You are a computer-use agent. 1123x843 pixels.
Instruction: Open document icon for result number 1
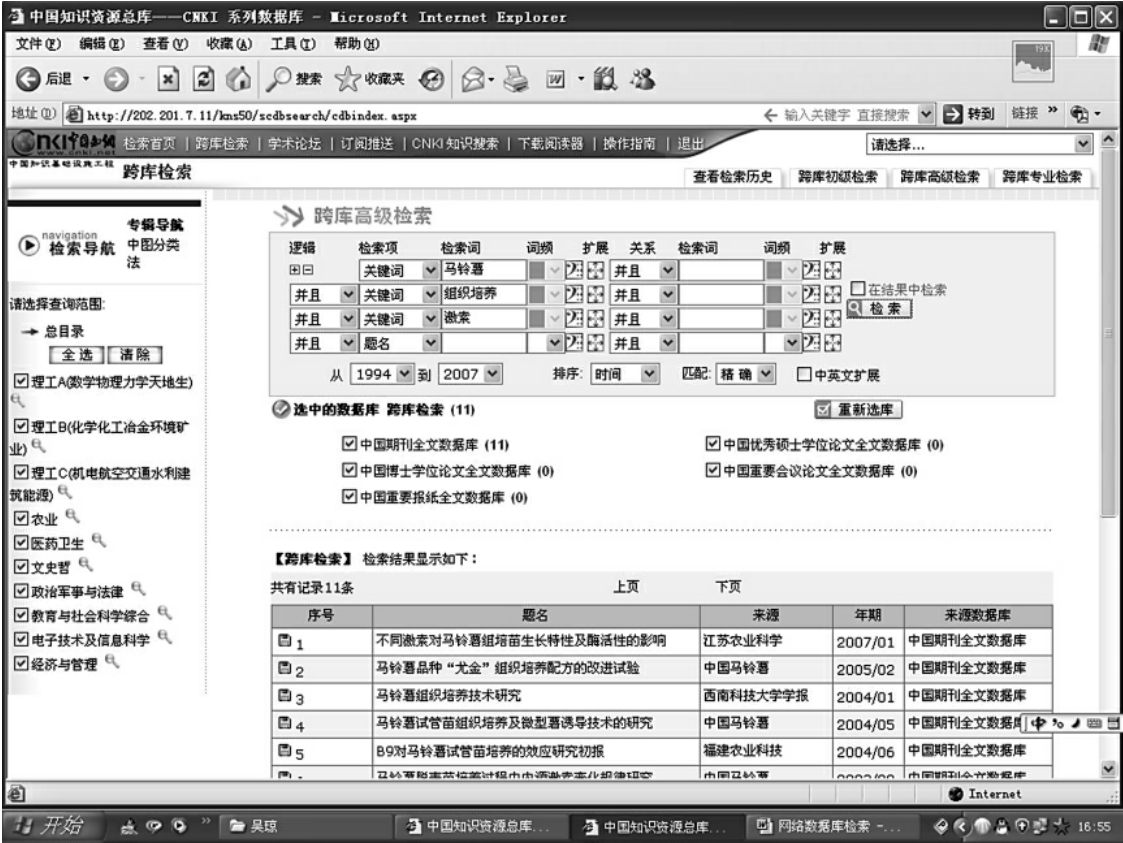(285, 641)
